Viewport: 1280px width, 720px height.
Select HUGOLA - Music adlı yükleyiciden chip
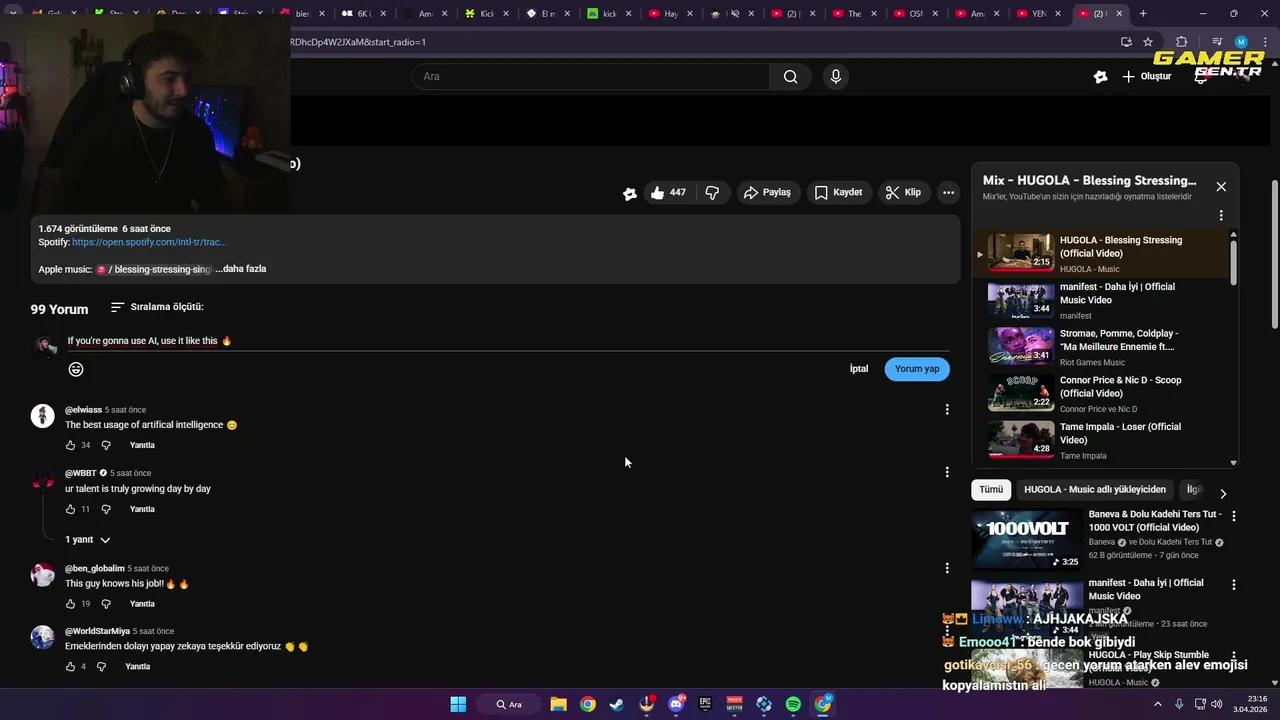point(1095,490)
